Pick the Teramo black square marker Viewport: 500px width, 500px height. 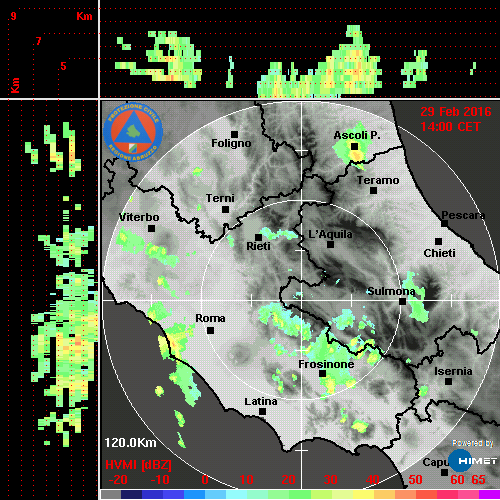click(x=374, y=190)
